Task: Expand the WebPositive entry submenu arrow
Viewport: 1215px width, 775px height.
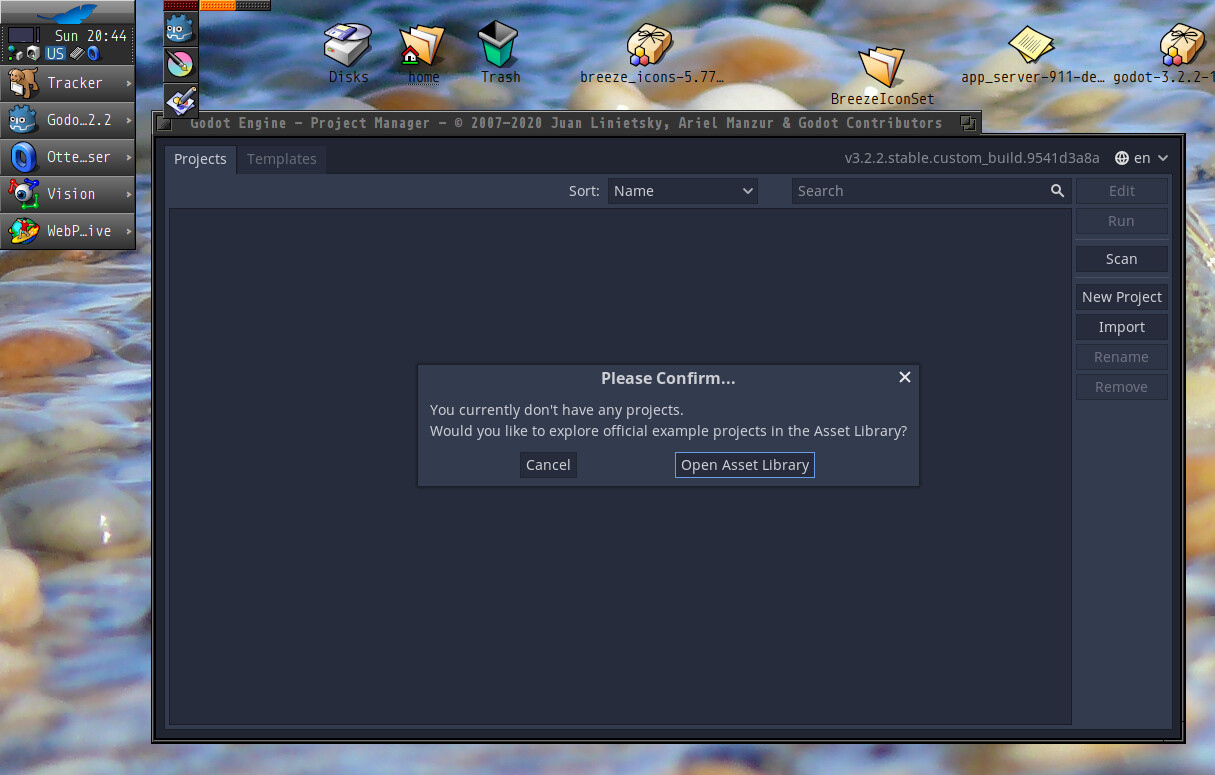Action: (x=130, y=231)
